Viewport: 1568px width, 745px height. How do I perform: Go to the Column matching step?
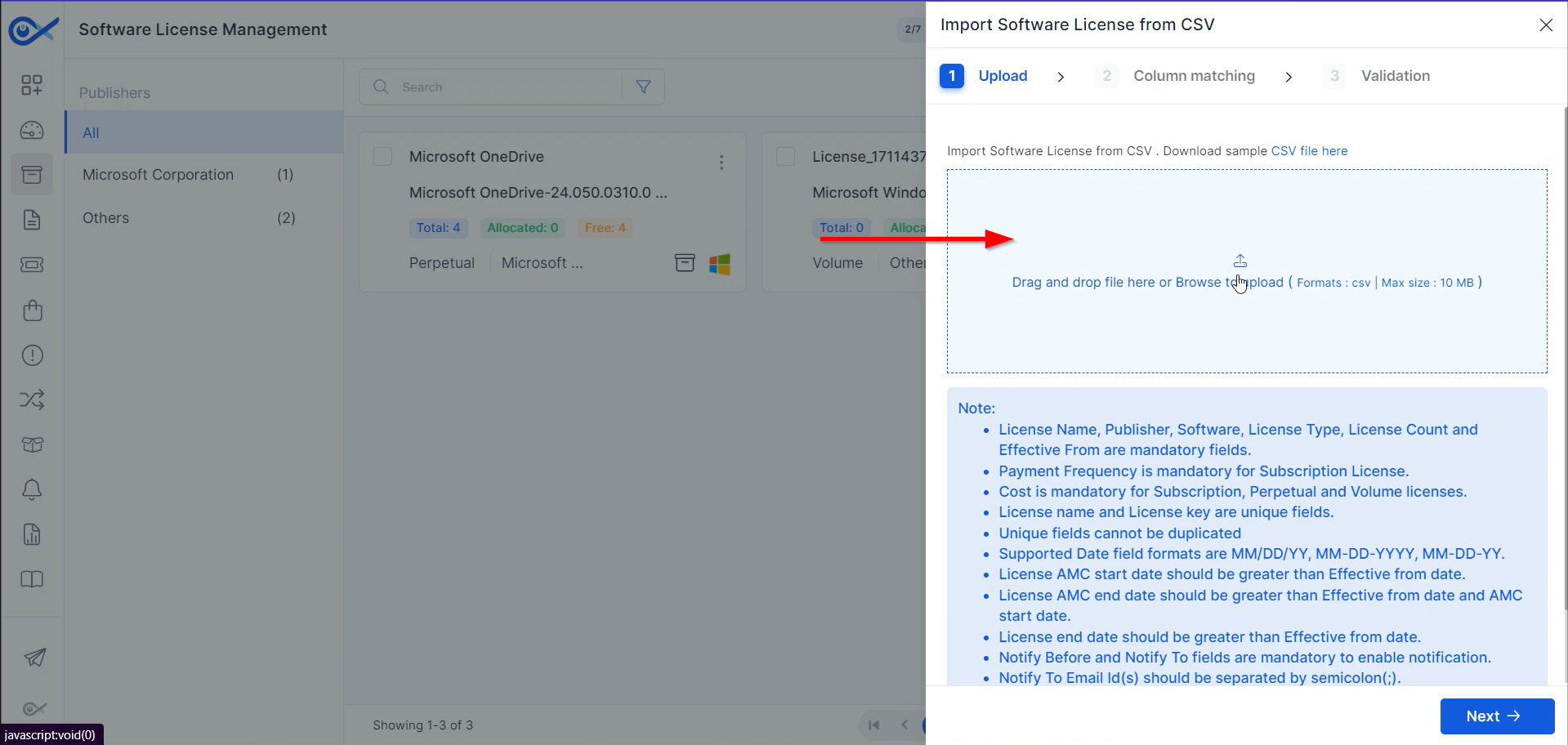tap(1193, 76)
